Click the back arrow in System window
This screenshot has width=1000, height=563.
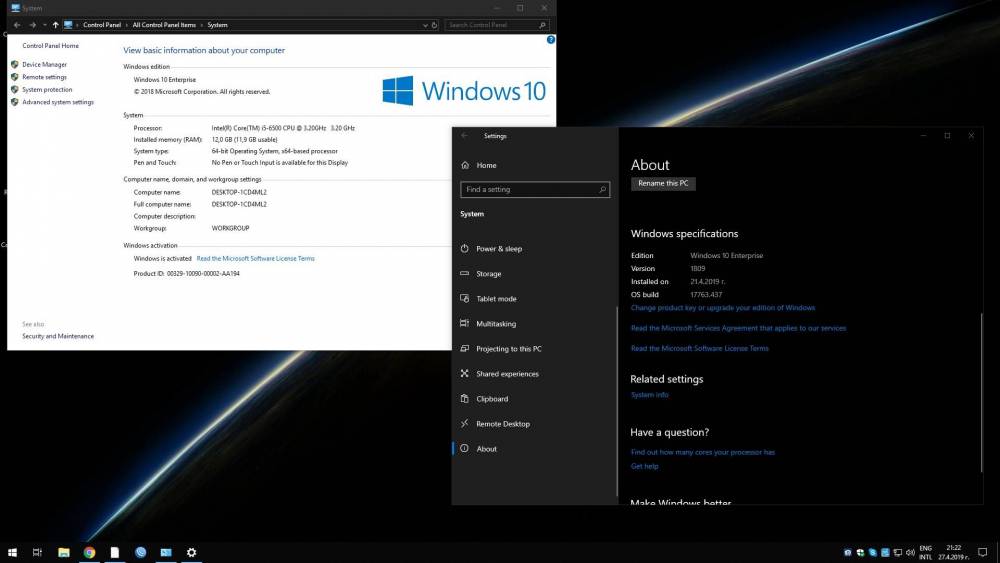click(17, 25)
